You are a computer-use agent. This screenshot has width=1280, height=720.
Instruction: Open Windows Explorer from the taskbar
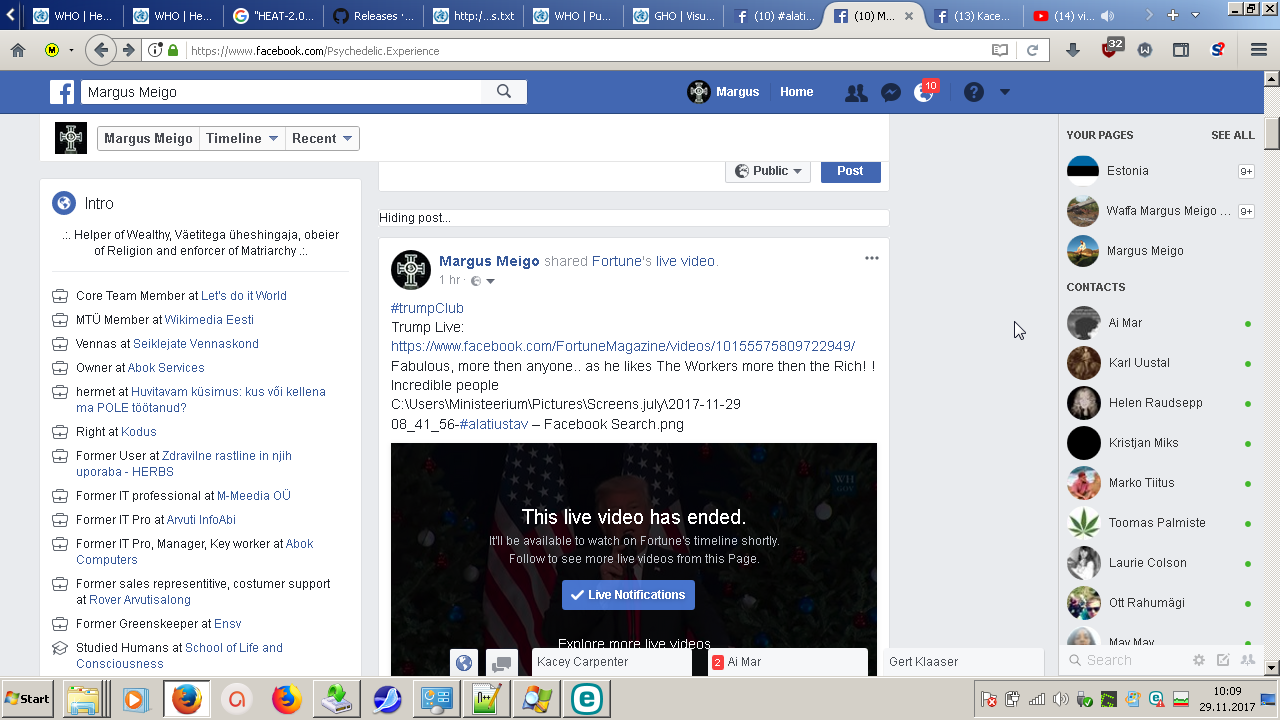tap(87, 699)
